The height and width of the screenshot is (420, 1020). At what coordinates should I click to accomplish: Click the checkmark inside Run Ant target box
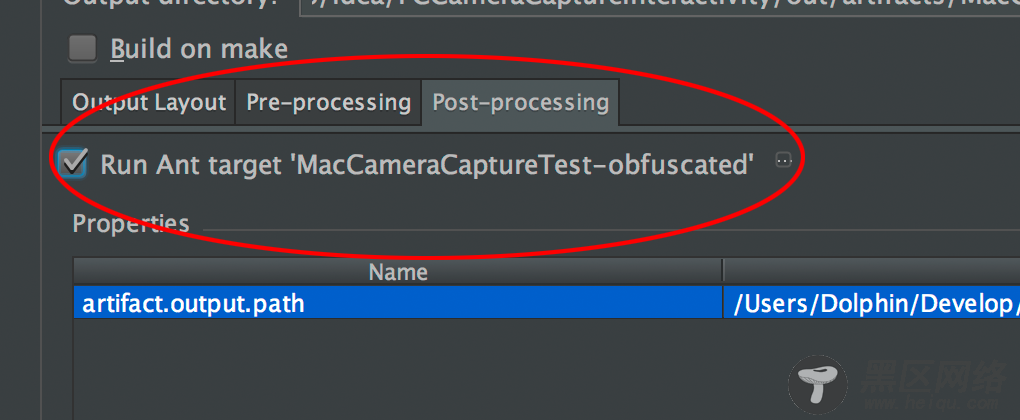point(74,161)
